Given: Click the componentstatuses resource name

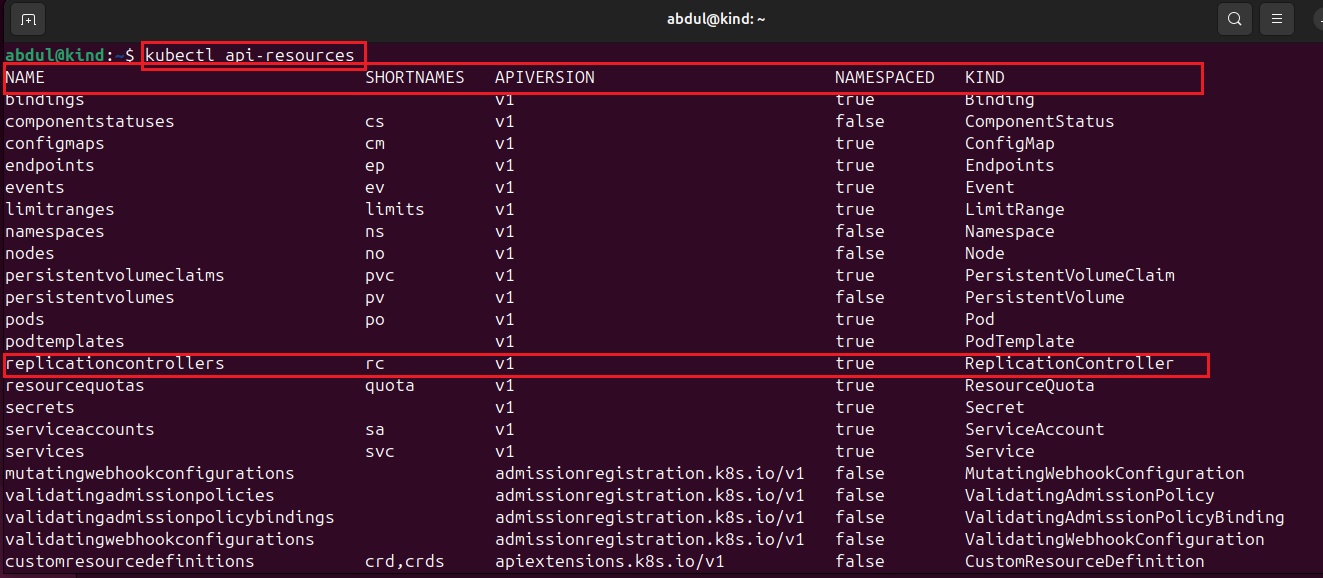Looking at the screenshot, I should click(89, 121).
